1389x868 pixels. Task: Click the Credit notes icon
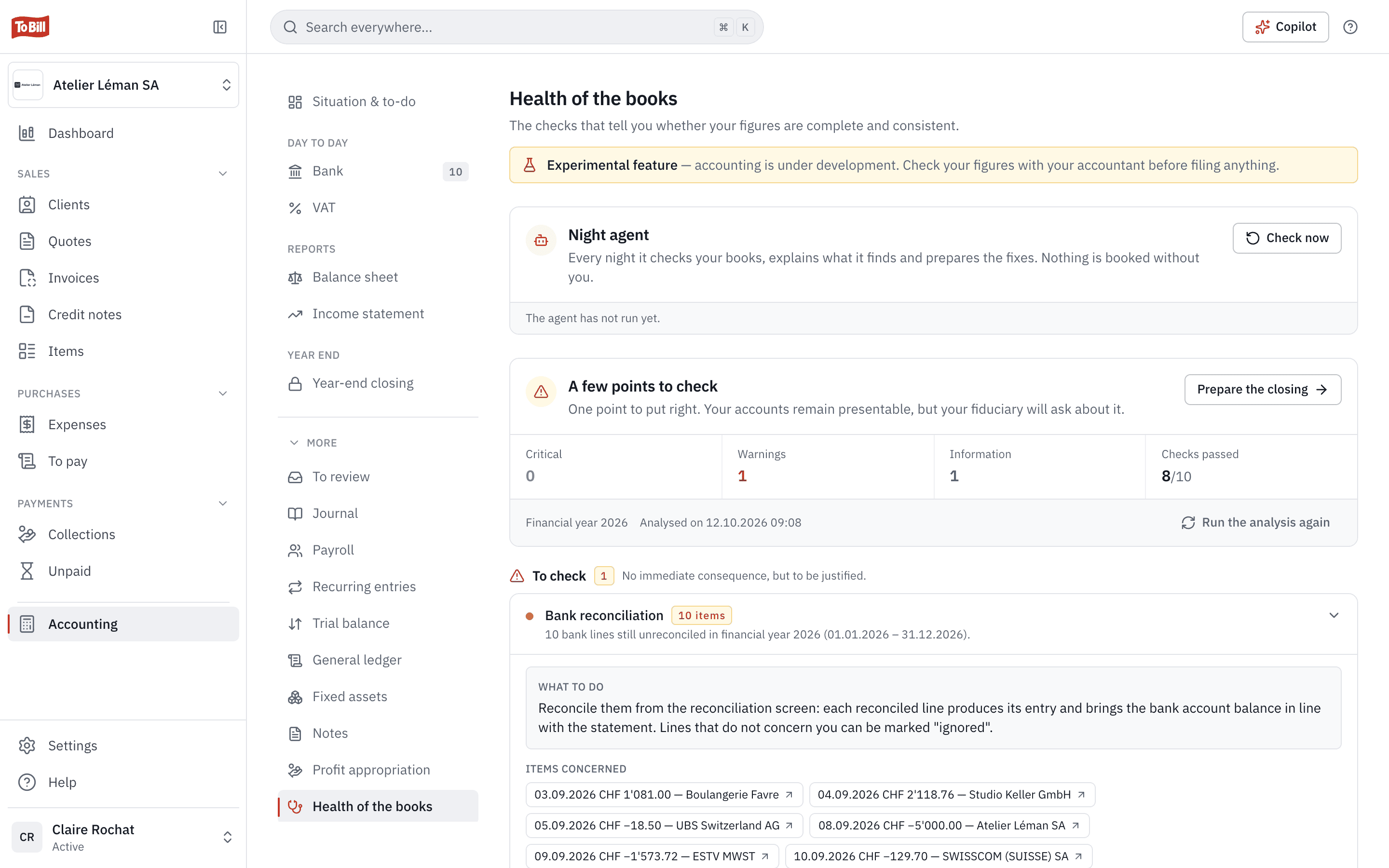click(27, 314)
